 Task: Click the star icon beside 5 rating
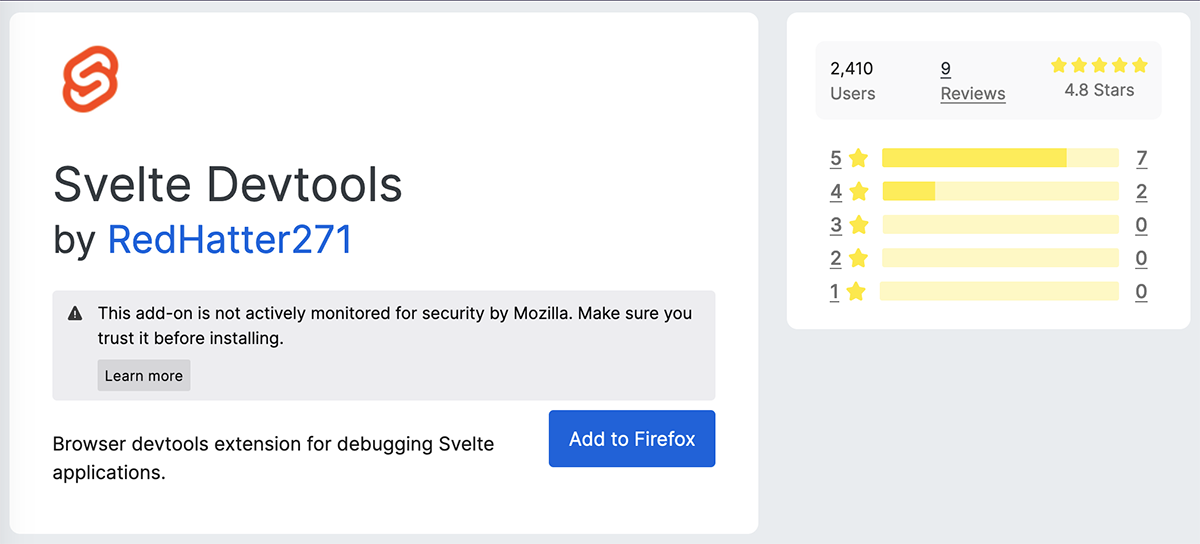click(858, 158)
